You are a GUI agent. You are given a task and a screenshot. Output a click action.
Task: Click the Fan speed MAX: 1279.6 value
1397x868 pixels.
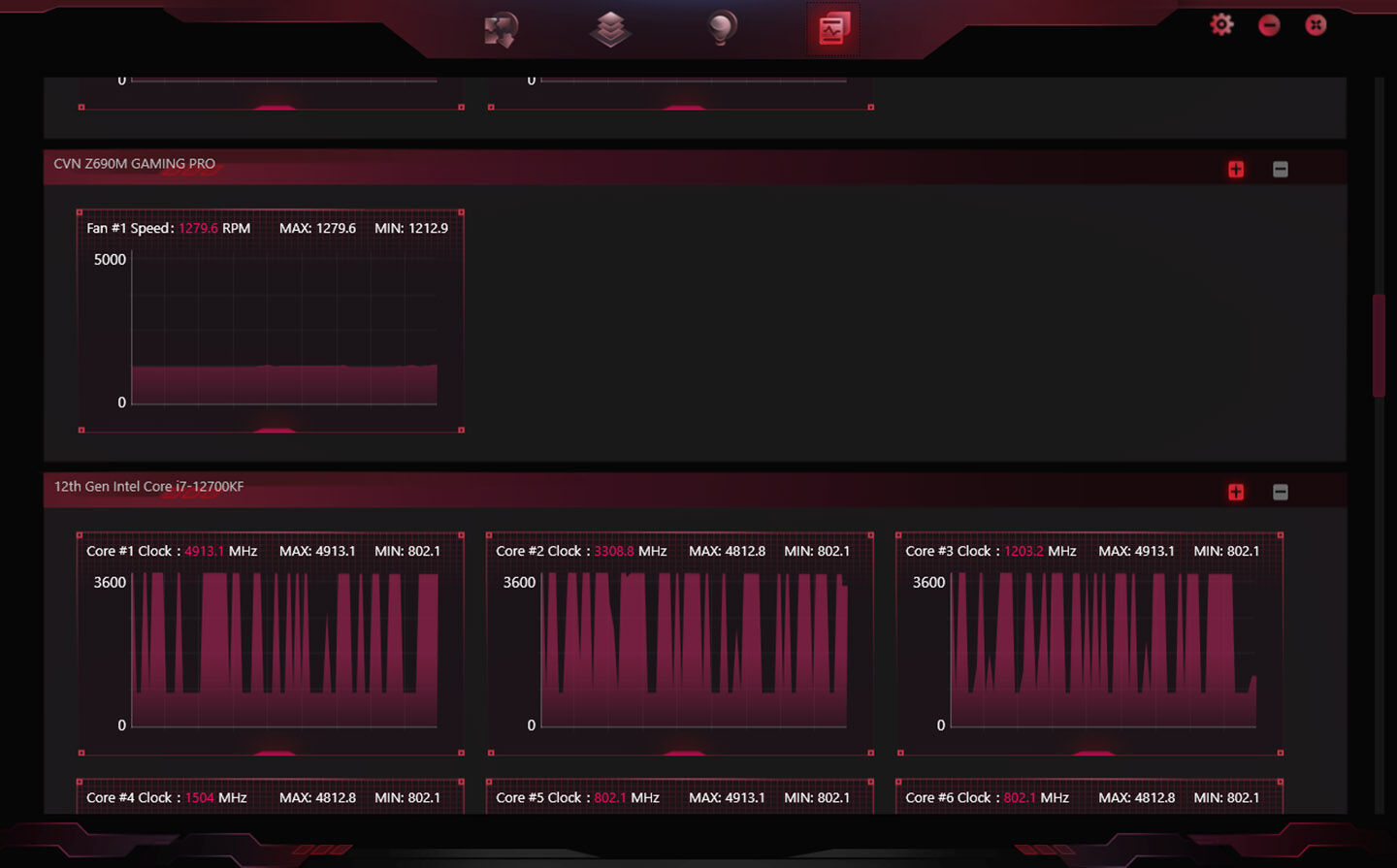coord(317,228)
